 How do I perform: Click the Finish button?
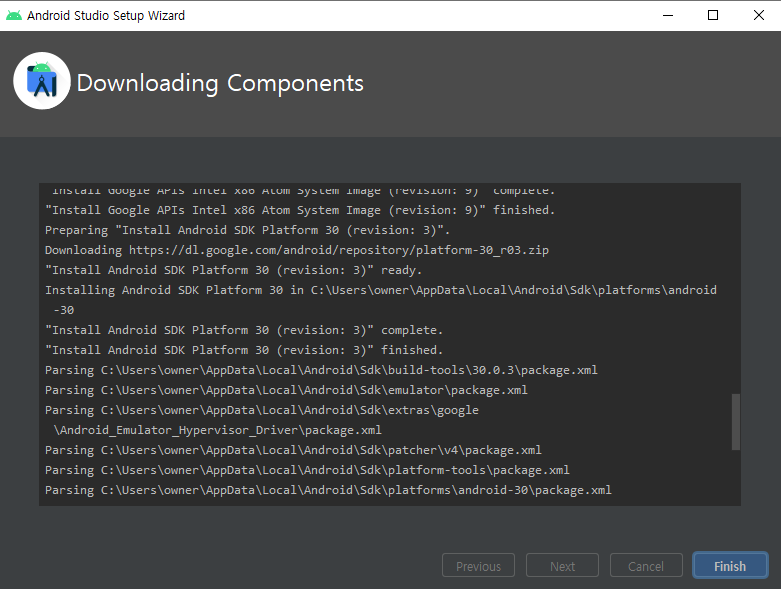pyautogui.click(x=730, y=566)
